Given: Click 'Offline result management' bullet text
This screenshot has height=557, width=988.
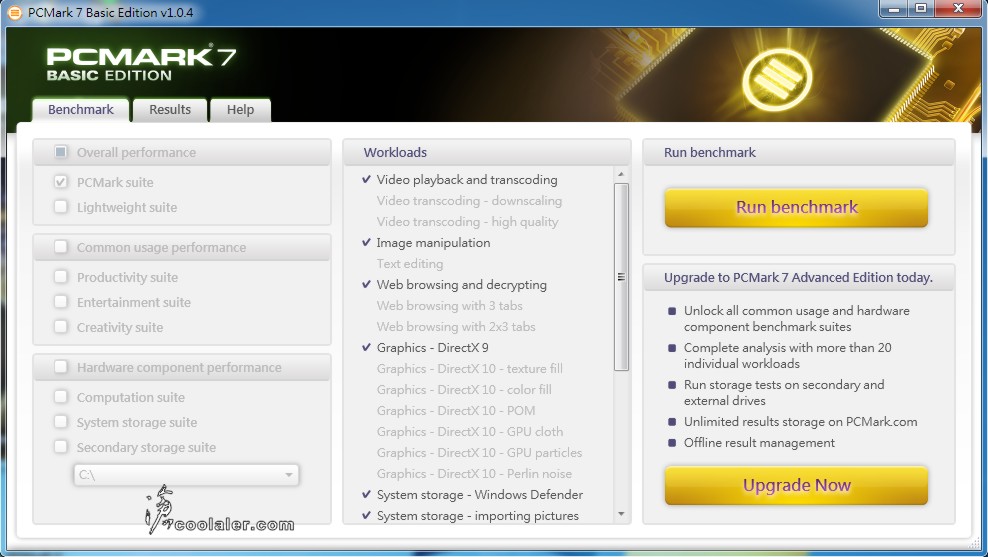Looking at the screenshot, I should (759, 442).
